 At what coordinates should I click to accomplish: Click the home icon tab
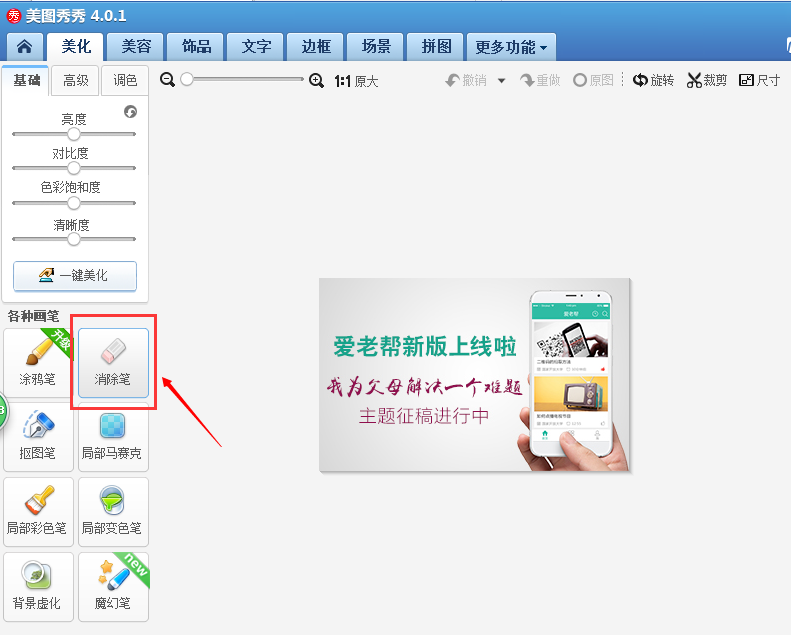25,47
